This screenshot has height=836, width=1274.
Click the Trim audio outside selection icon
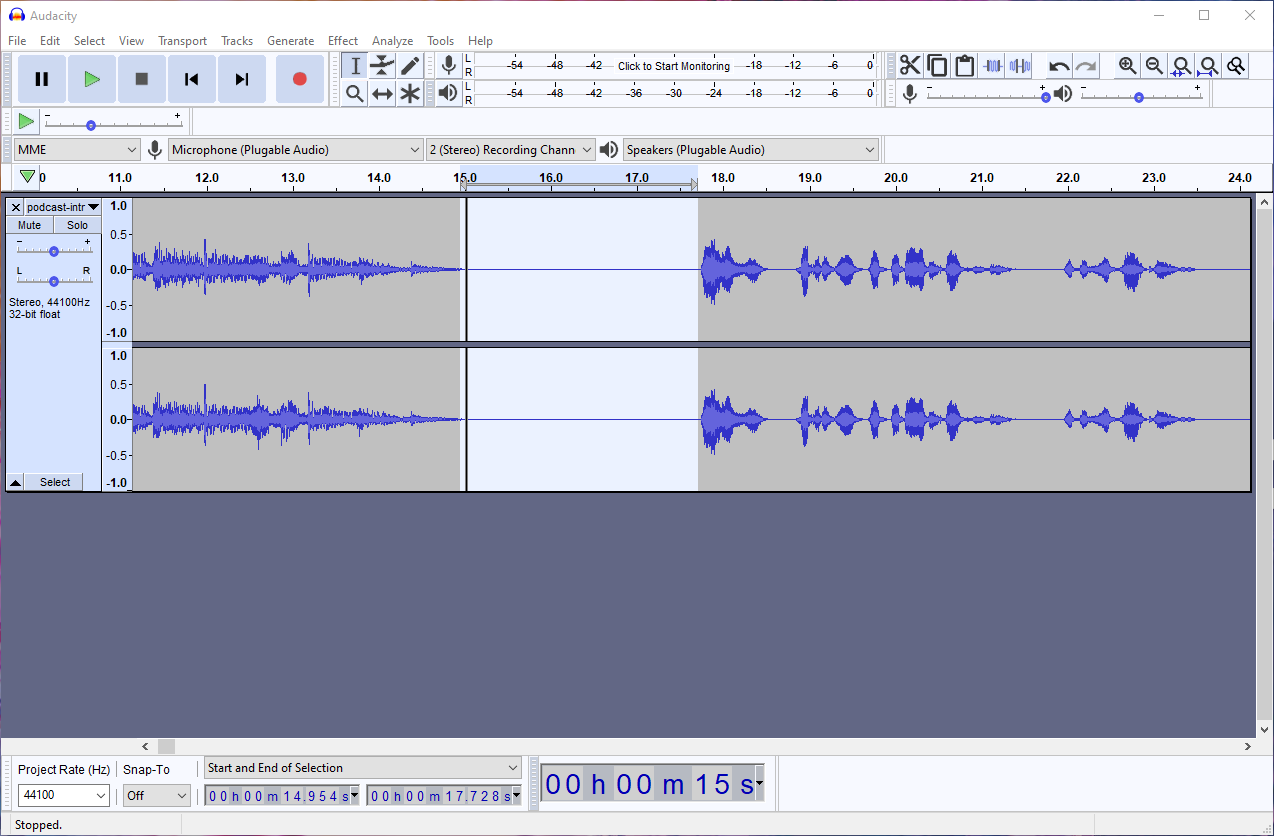(992, 66)
